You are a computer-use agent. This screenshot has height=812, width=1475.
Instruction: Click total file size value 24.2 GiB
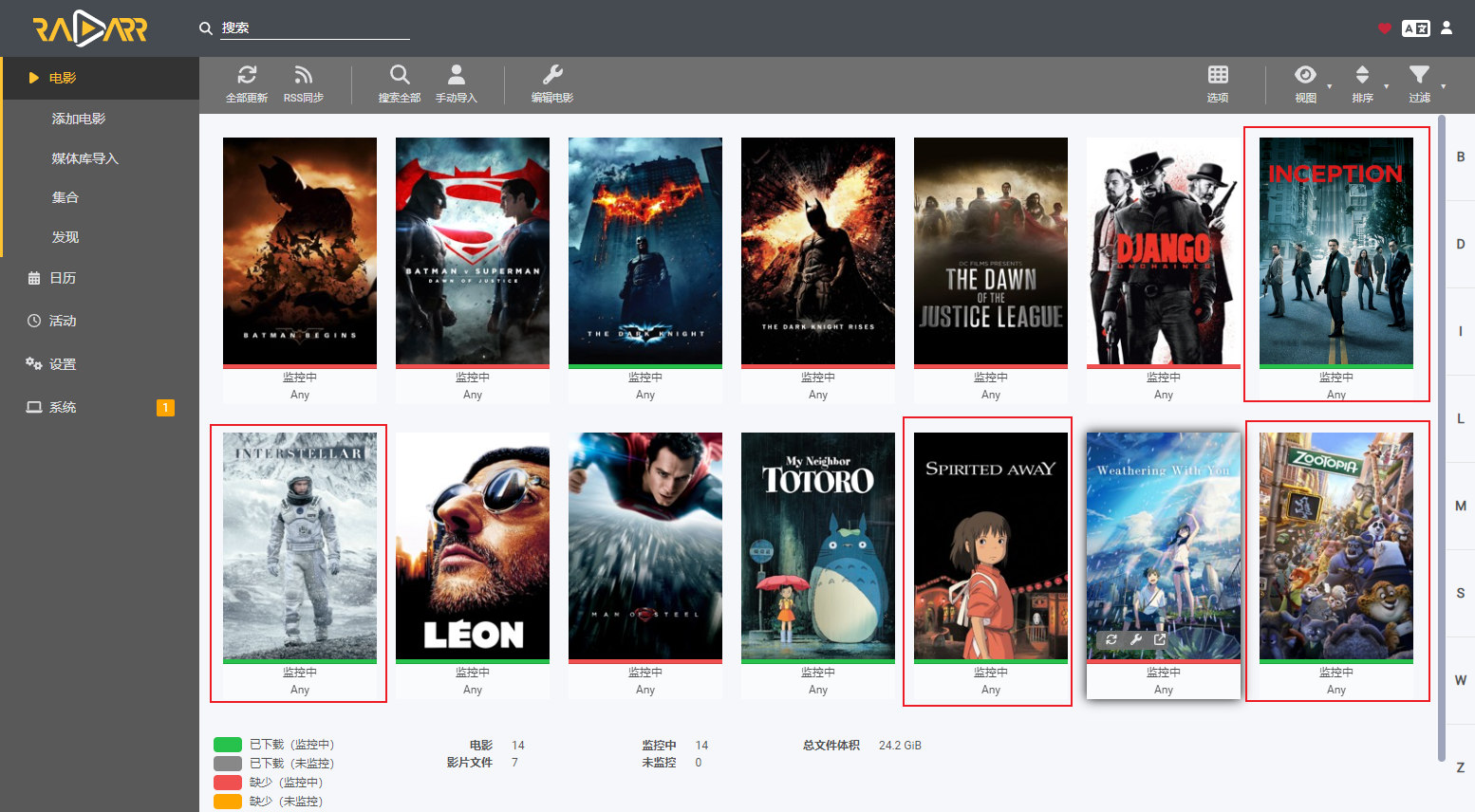[900, 746]
